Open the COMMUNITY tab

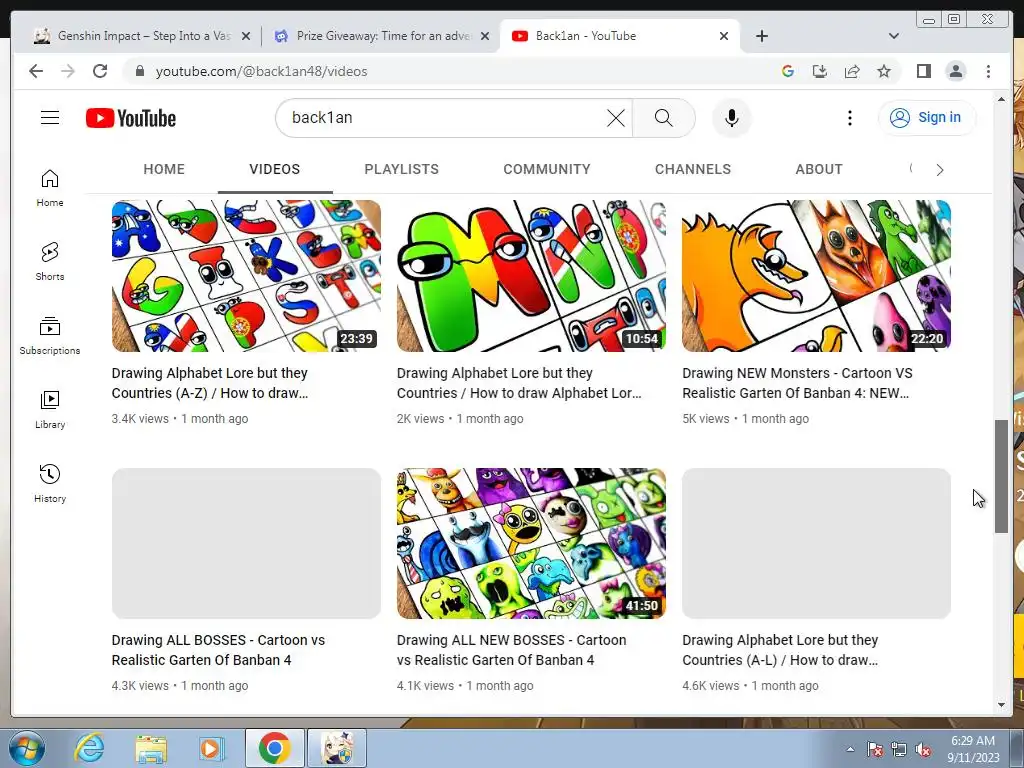(547, 169)
